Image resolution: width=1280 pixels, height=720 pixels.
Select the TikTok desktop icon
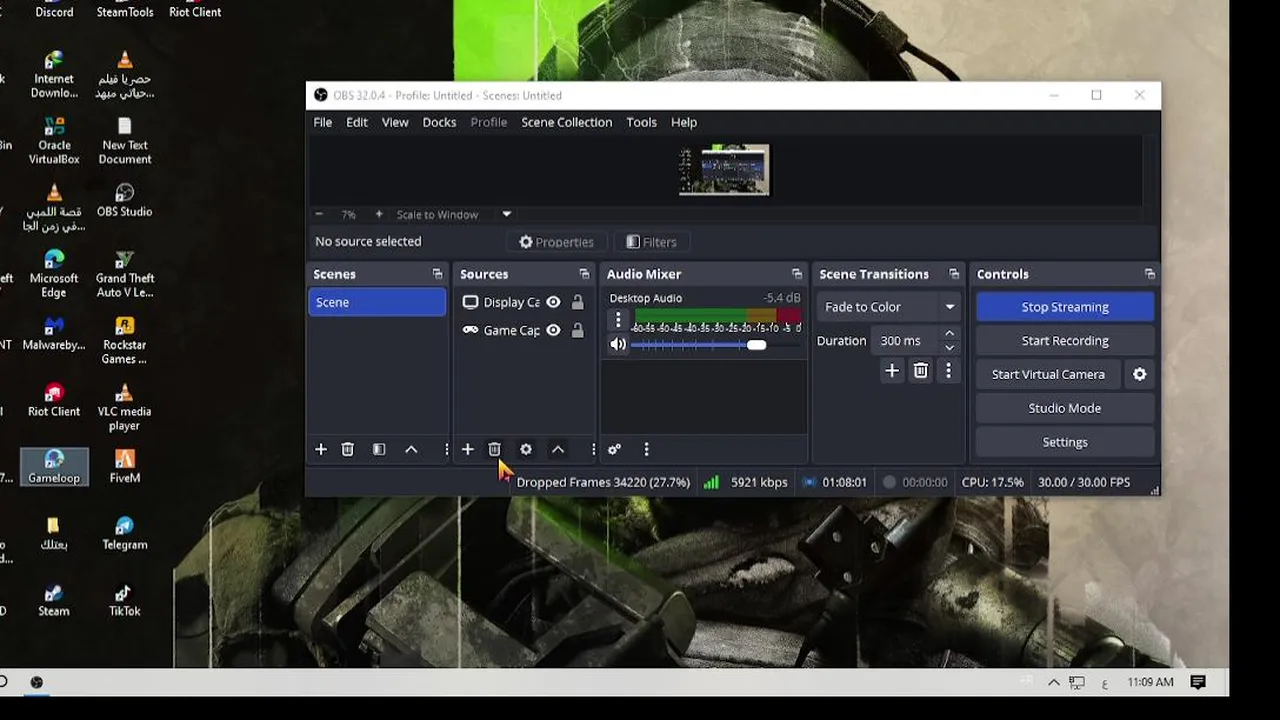pyautogui.click(x=124, y=599)
